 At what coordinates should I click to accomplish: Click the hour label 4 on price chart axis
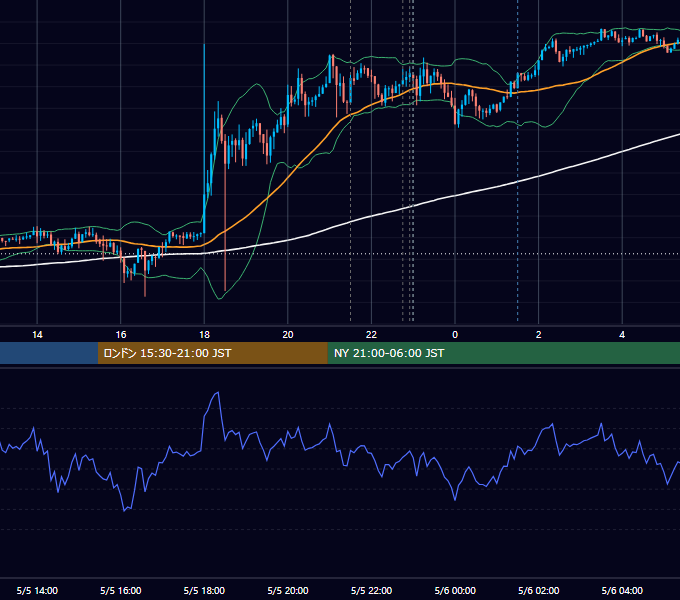[x=622, y=334]
